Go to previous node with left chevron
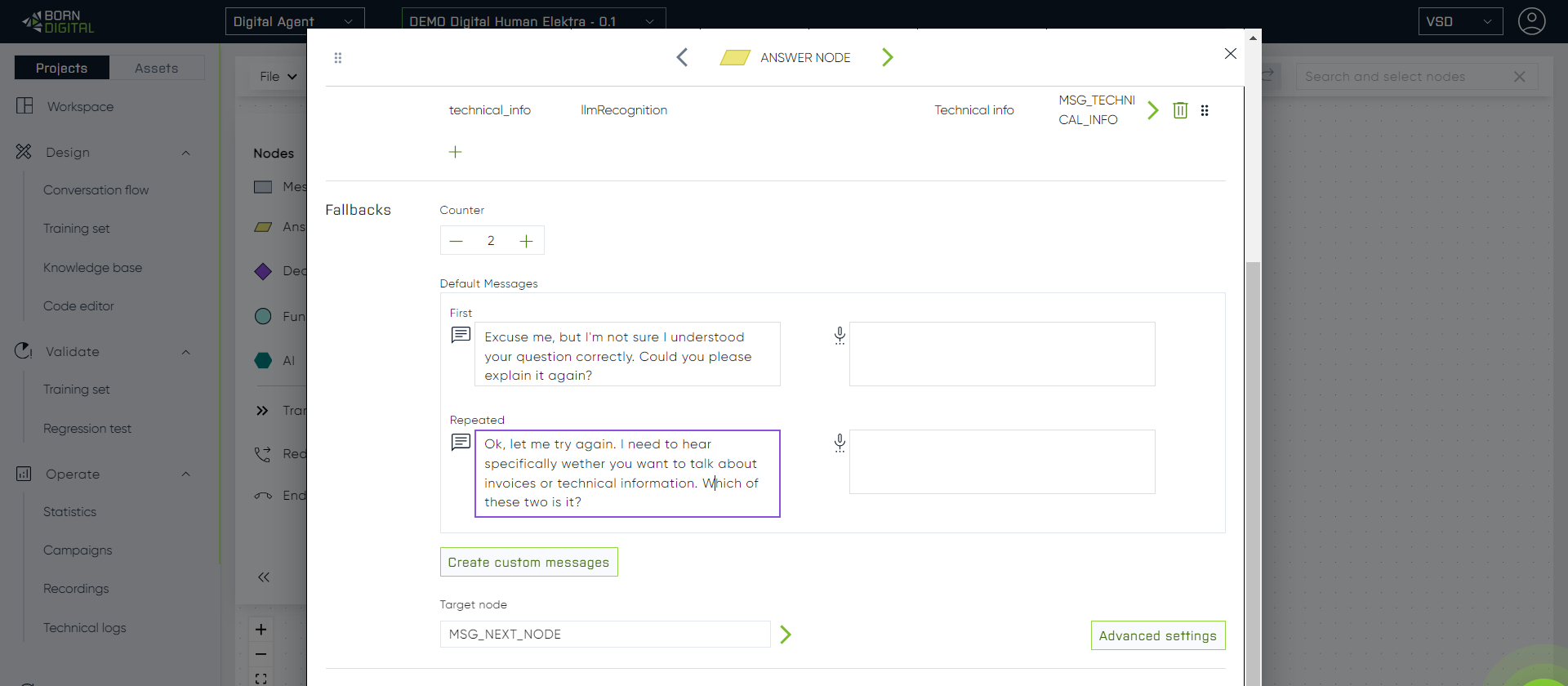Image resolution: width=1568 pixels, height=686 pixels. 682,57
